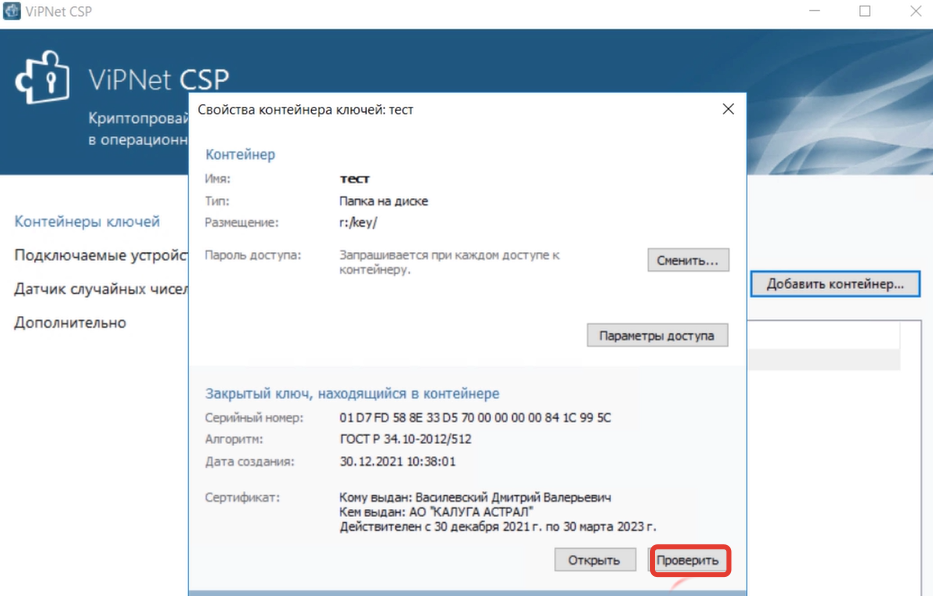Click the highlighted Проверить button

click(690, 560)
